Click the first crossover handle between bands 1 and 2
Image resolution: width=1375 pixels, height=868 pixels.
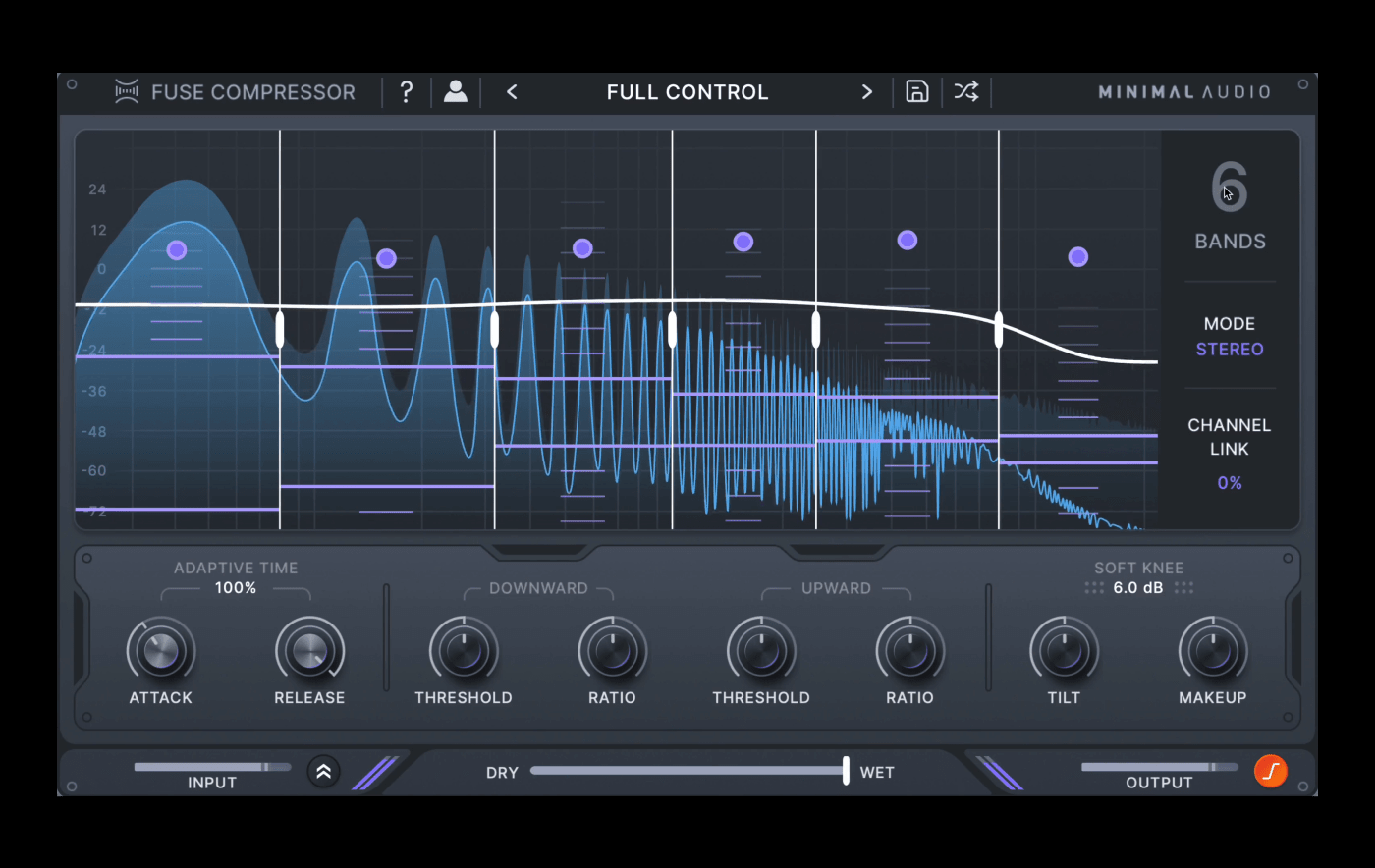[x=280, y=329]
